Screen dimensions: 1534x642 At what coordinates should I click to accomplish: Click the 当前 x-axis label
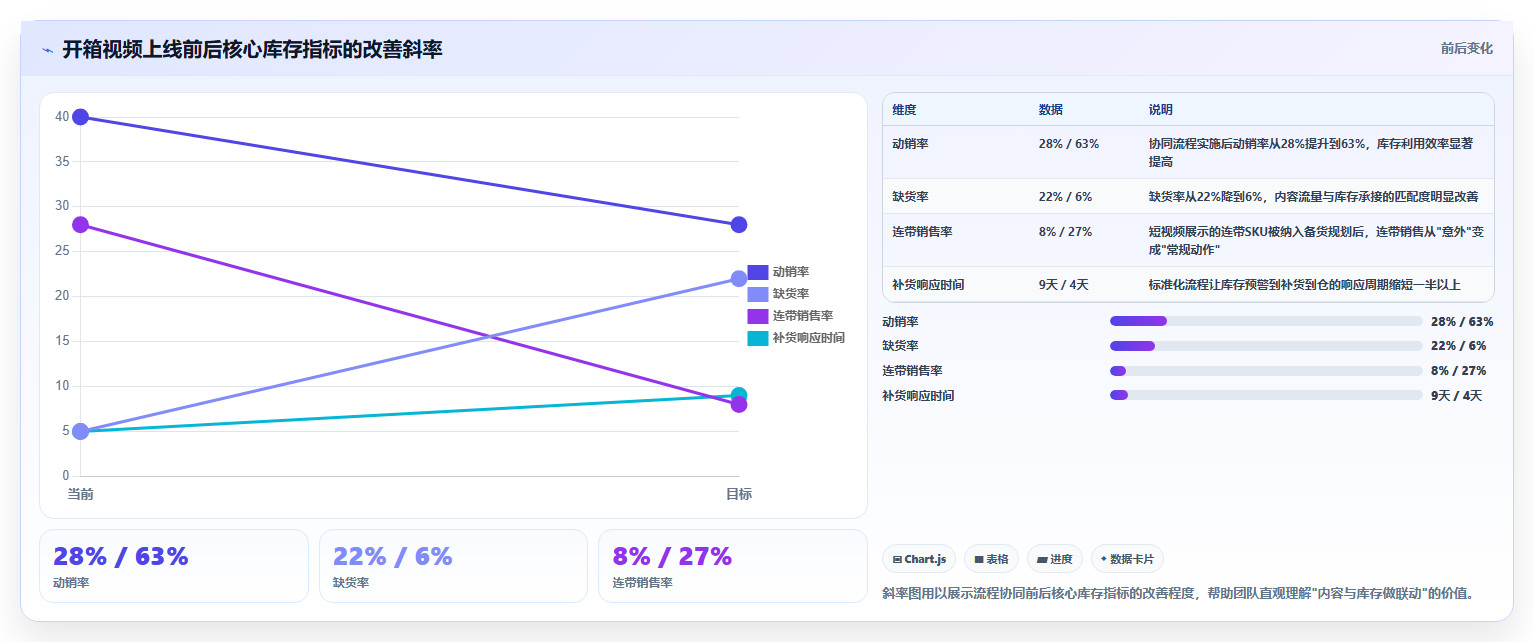(x=81, y=494)
